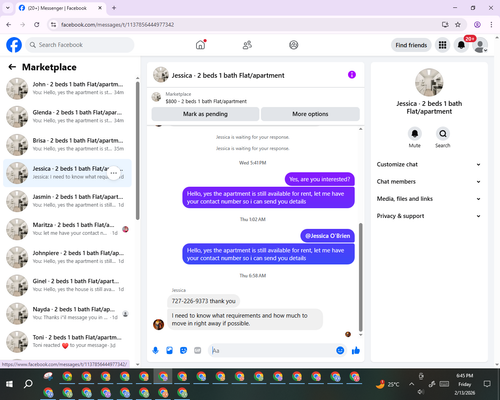This screenshot has height=400, width=500.
Task: Click the conversation list scrollbar
Action: [x=138, y=151]
